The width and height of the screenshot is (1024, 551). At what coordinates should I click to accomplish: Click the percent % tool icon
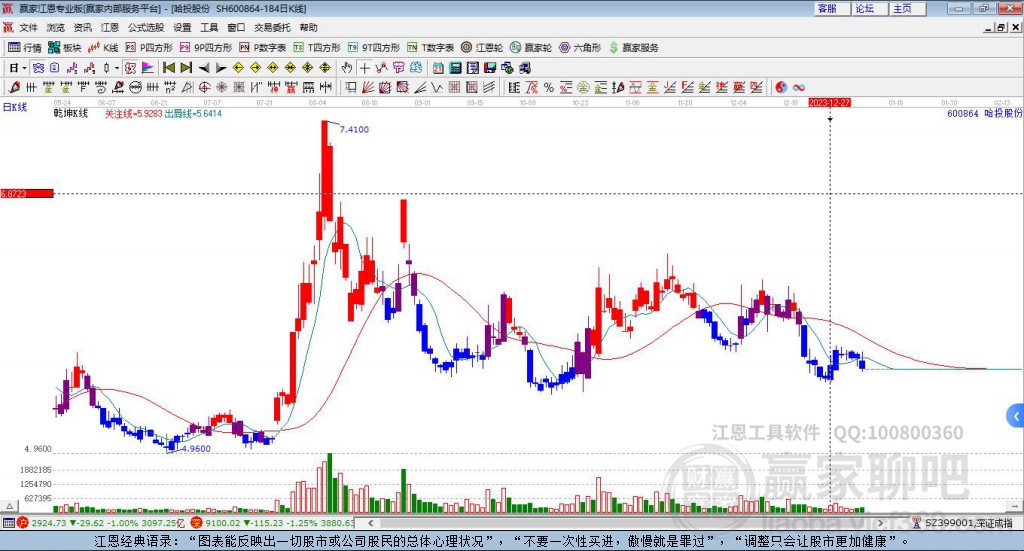(x=549, y=87)
